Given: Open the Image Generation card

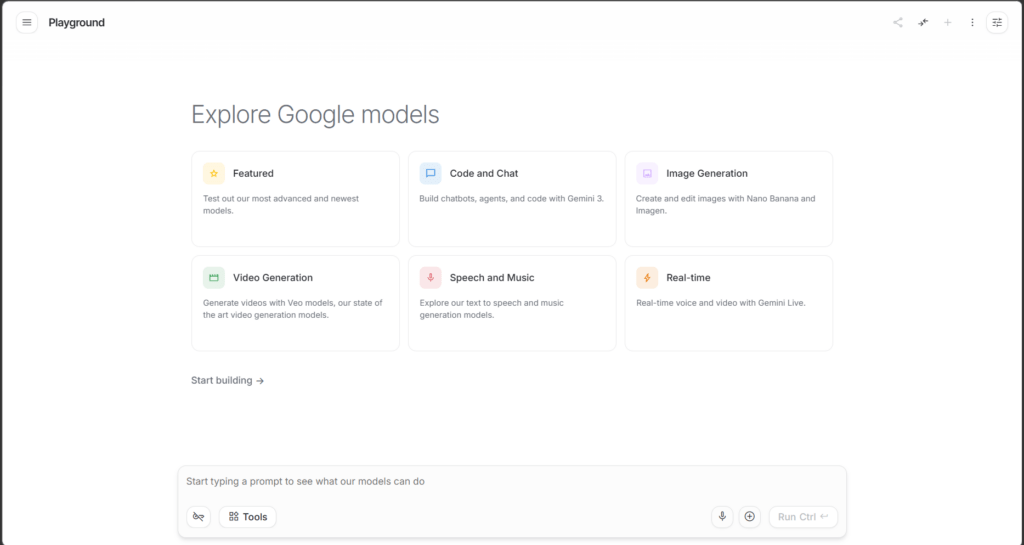Looking at the screenshot, I should (x=729, y=199).
